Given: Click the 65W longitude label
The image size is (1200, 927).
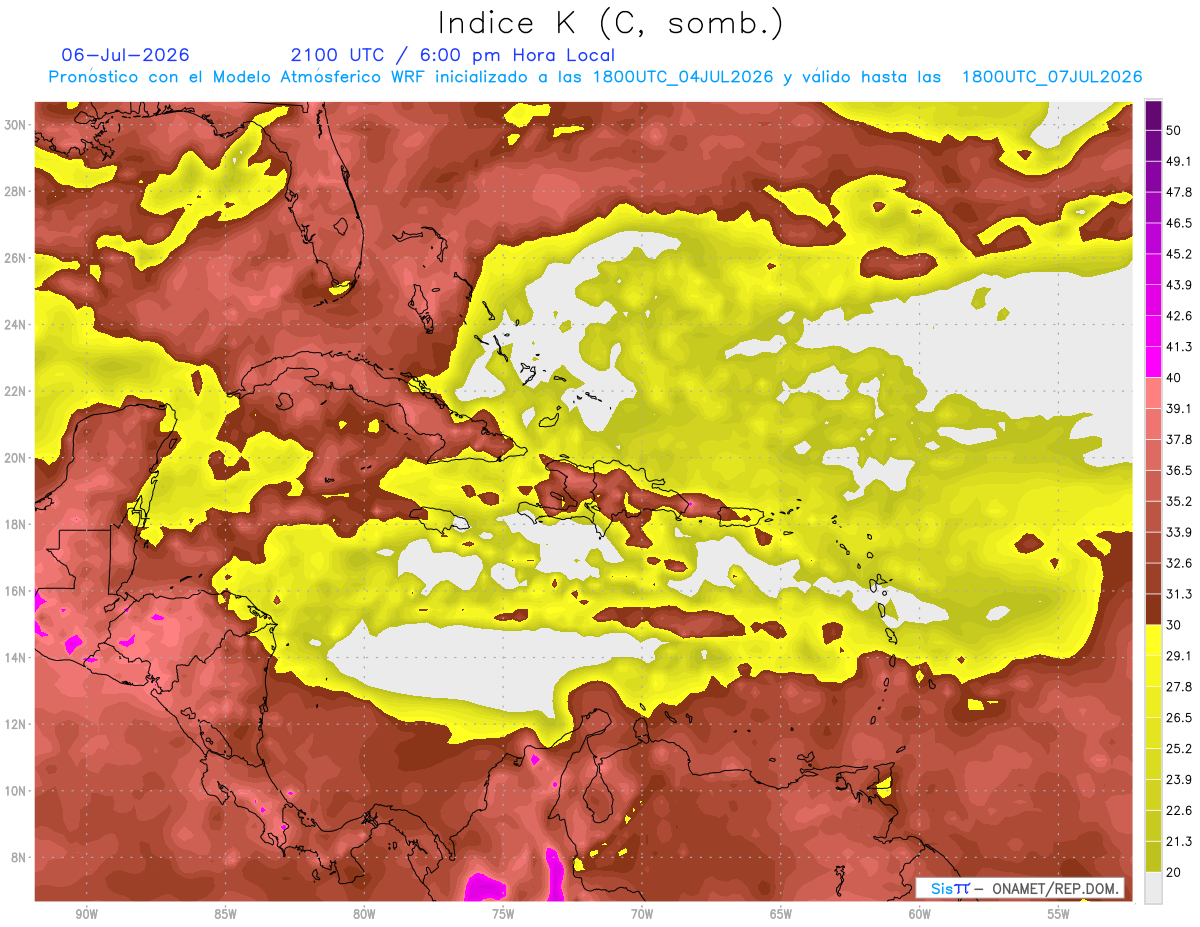Looking at the screenshot, I should (781, 914).
